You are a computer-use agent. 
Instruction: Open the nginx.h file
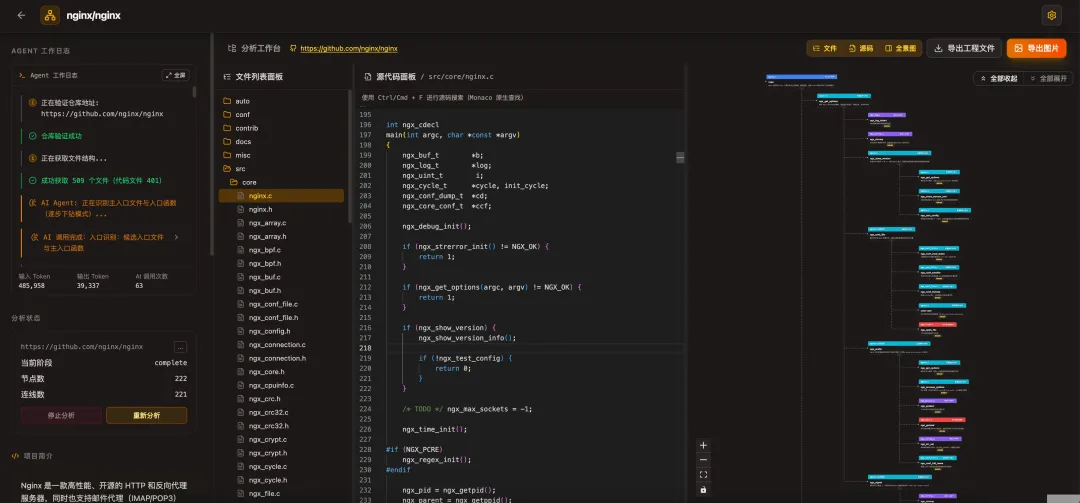[281, 209]
